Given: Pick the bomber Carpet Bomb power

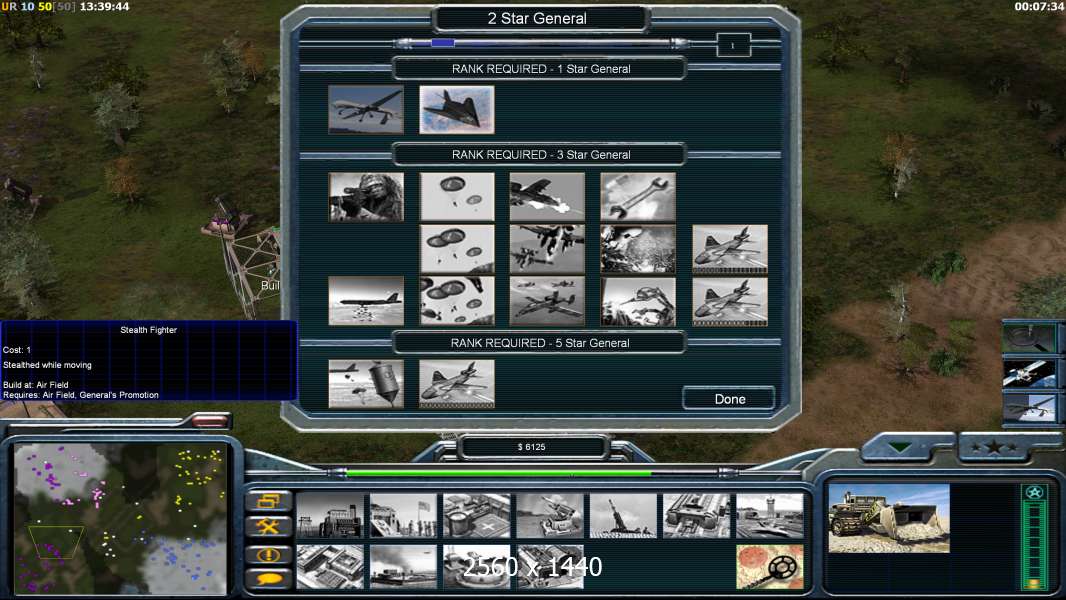Looking at the screenshot, I should (x=366, y=301).
